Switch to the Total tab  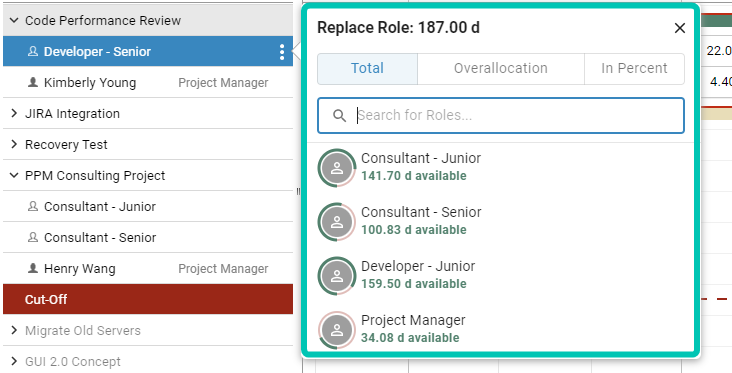[367, 69]
